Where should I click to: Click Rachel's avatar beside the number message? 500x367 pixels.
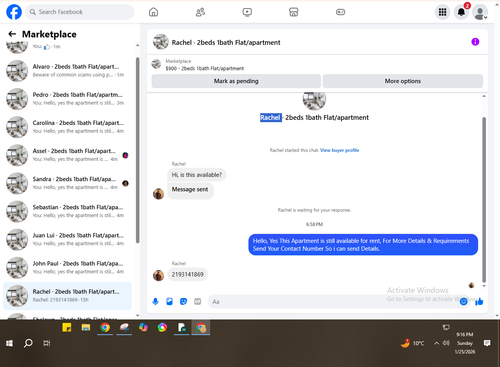pyautogui.click(x=158, y=275)
